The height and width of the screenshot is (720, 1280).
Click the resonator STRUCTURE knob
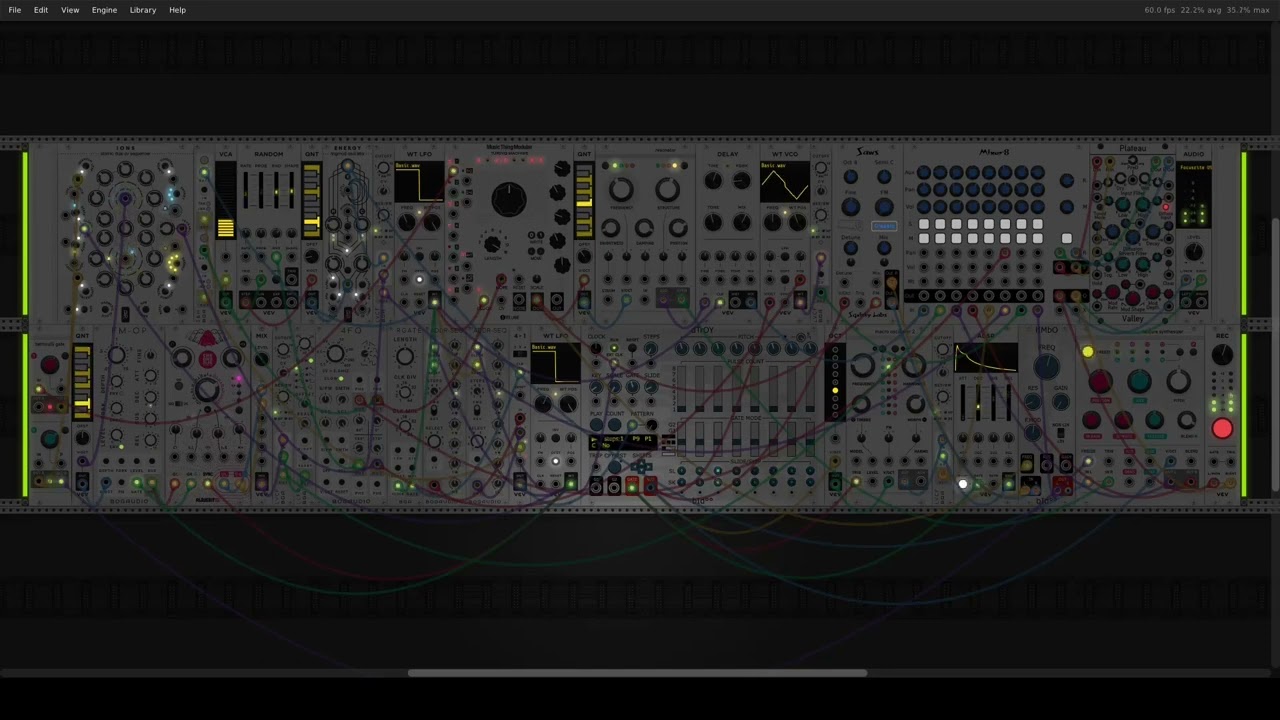point(667,189)
